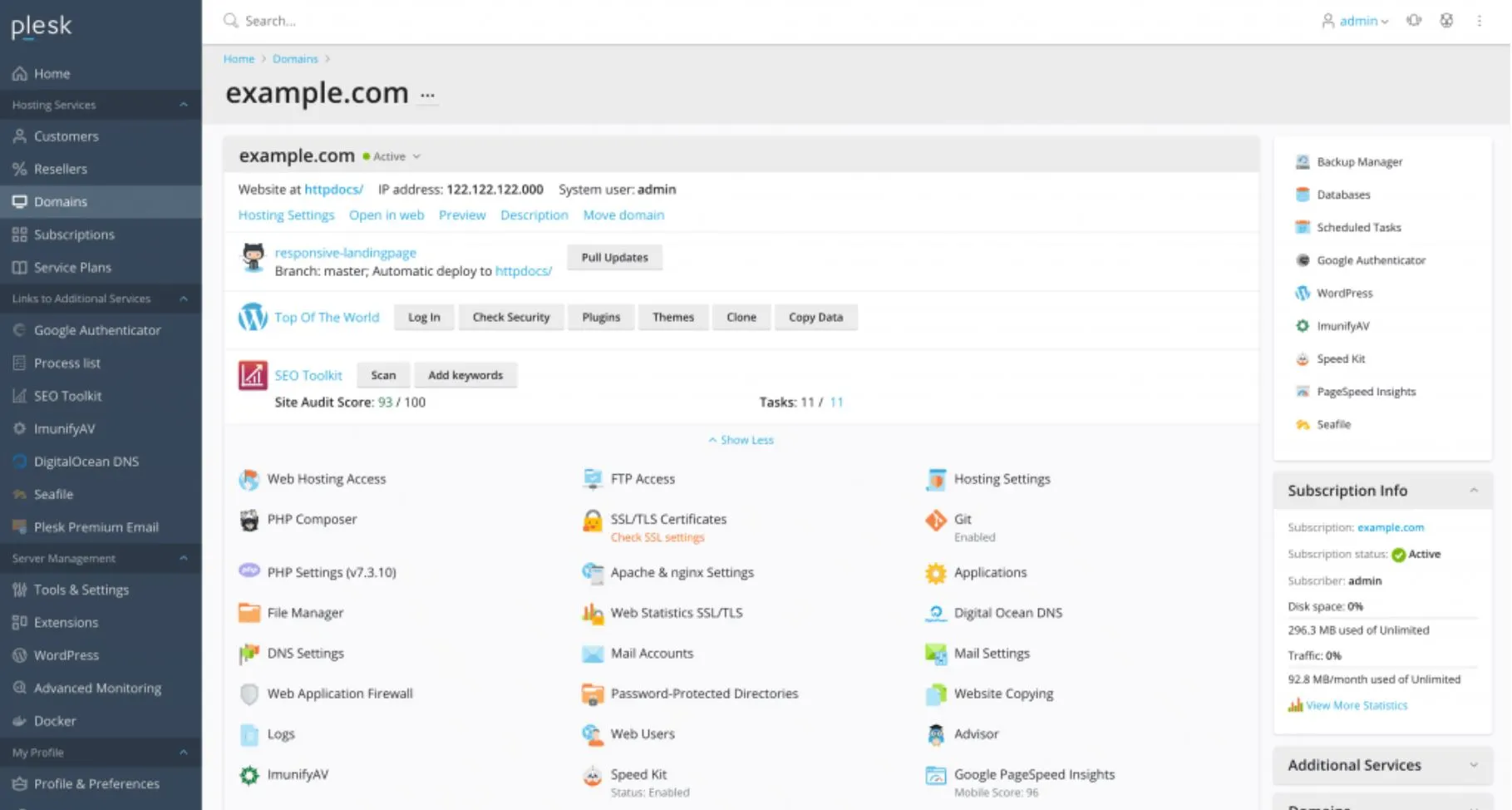Screen dimensions: 1512x810
Task: Open the Logs icon
Action: 249,734
